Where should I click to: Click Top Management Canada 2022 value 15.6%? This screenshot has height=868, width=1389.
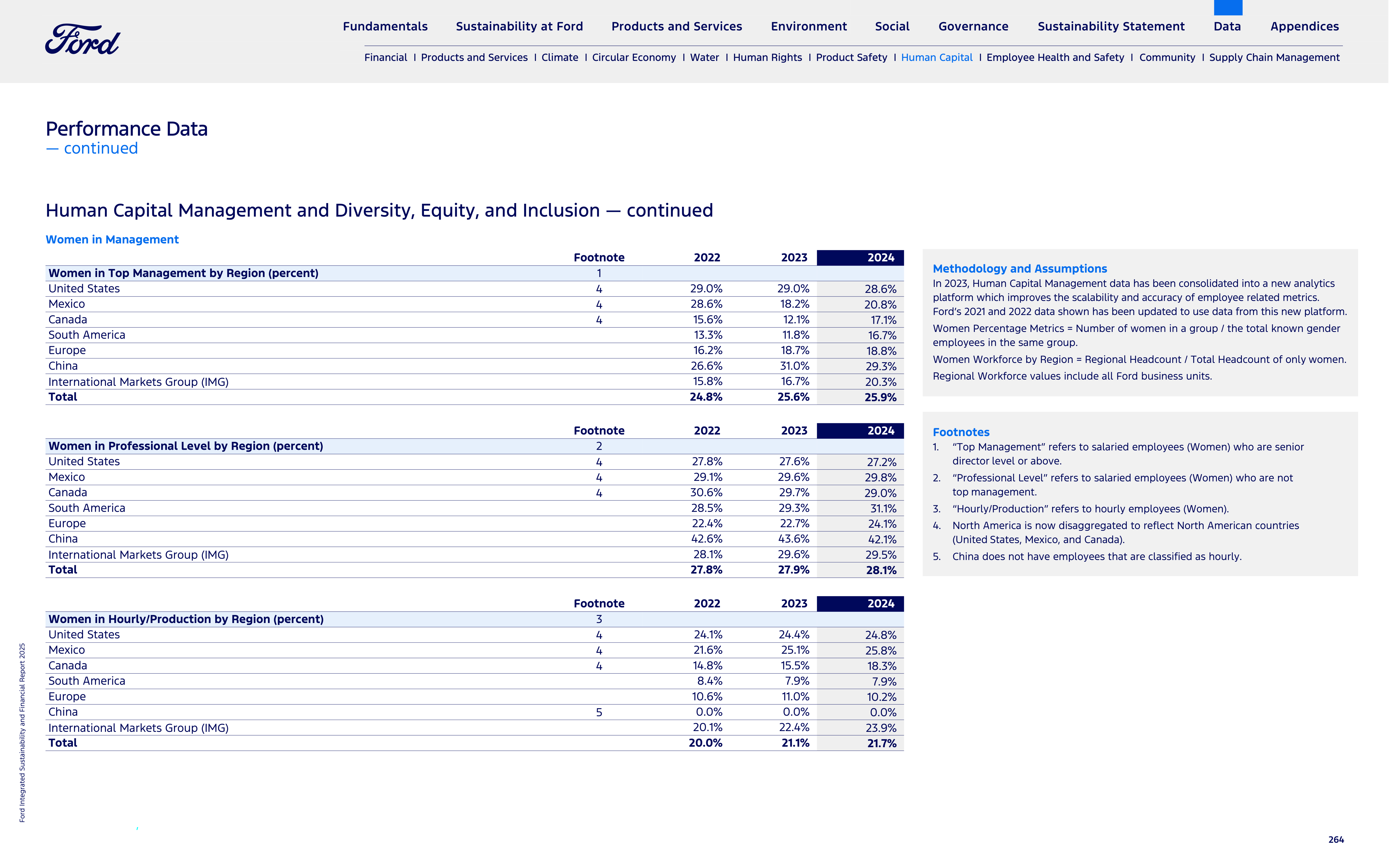click(708, 320)
